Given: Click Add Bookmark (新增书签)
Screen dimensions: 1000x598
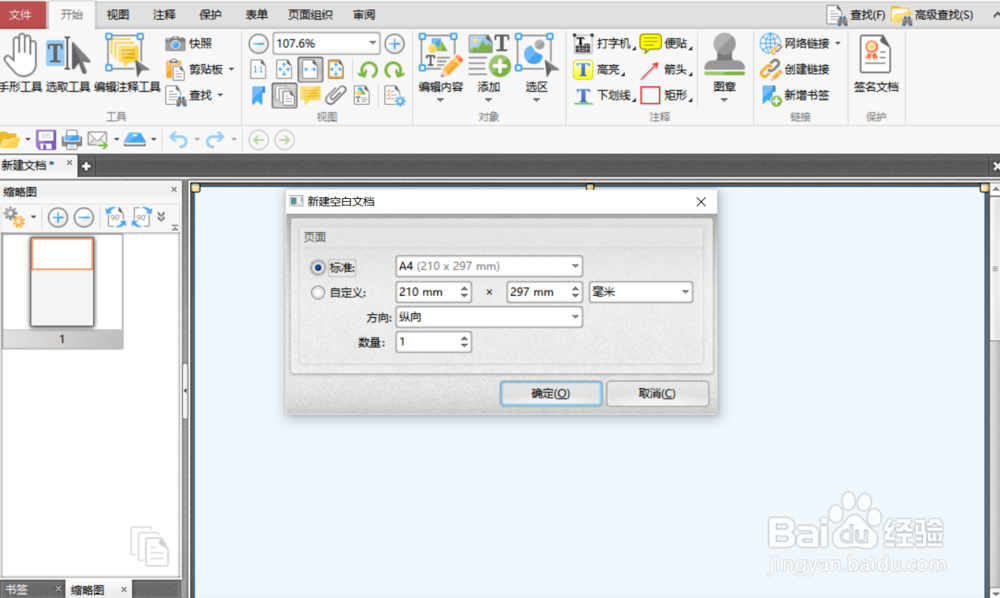Looking at the screenshot, I should point(795,96).
